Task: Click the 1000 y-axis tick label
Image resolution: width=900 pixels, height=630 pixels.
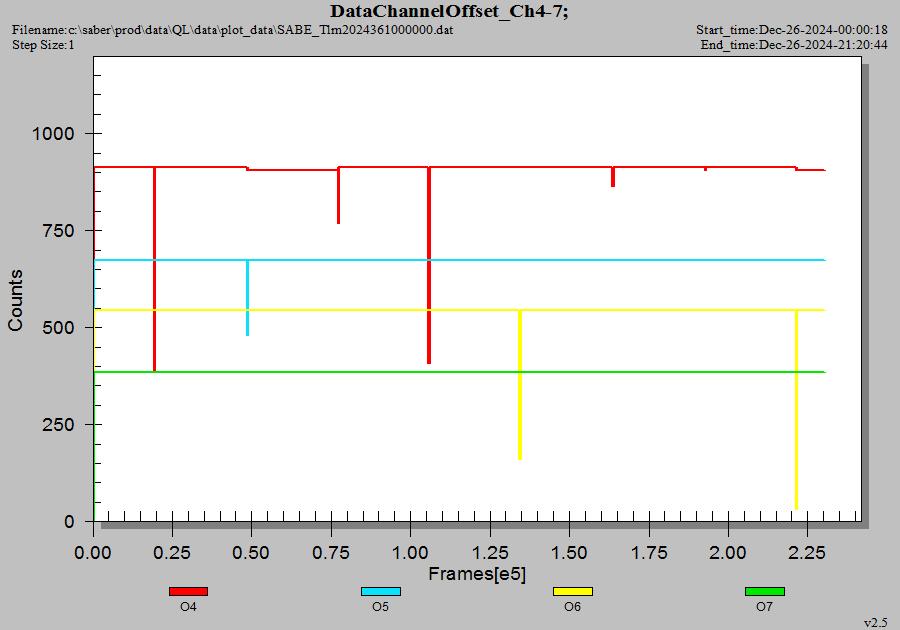Action: click(x=53, y=134)
